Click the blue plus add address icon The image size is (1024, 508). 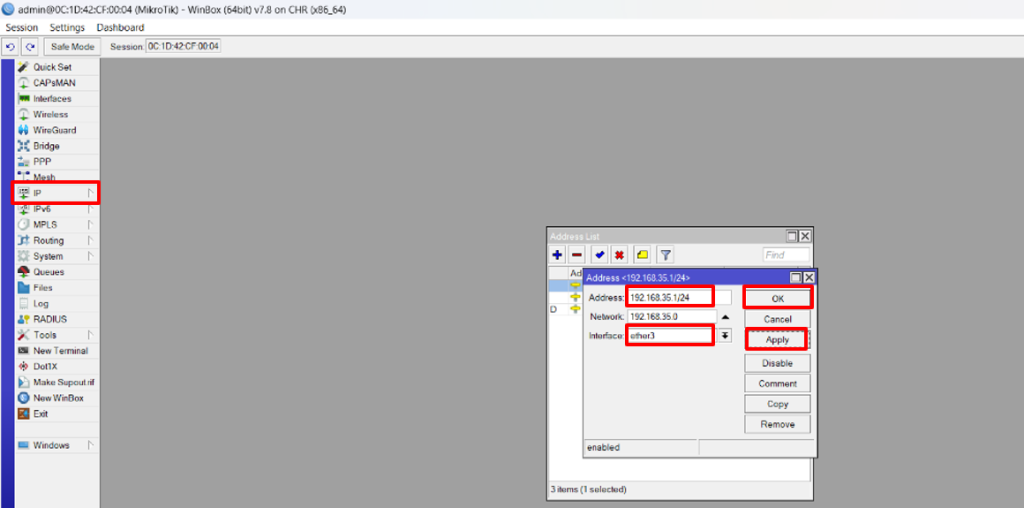(557, 255)
